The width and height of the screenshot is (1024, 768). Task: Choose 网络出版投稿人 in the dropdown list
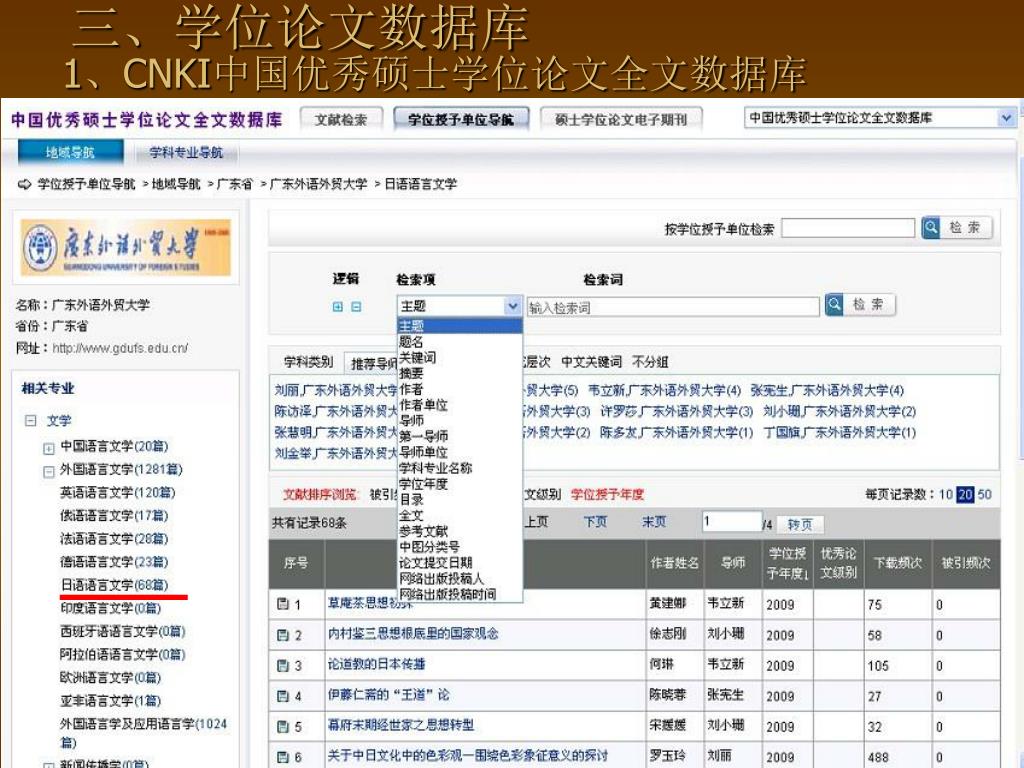pyautogui.click(x=441, y=578)
